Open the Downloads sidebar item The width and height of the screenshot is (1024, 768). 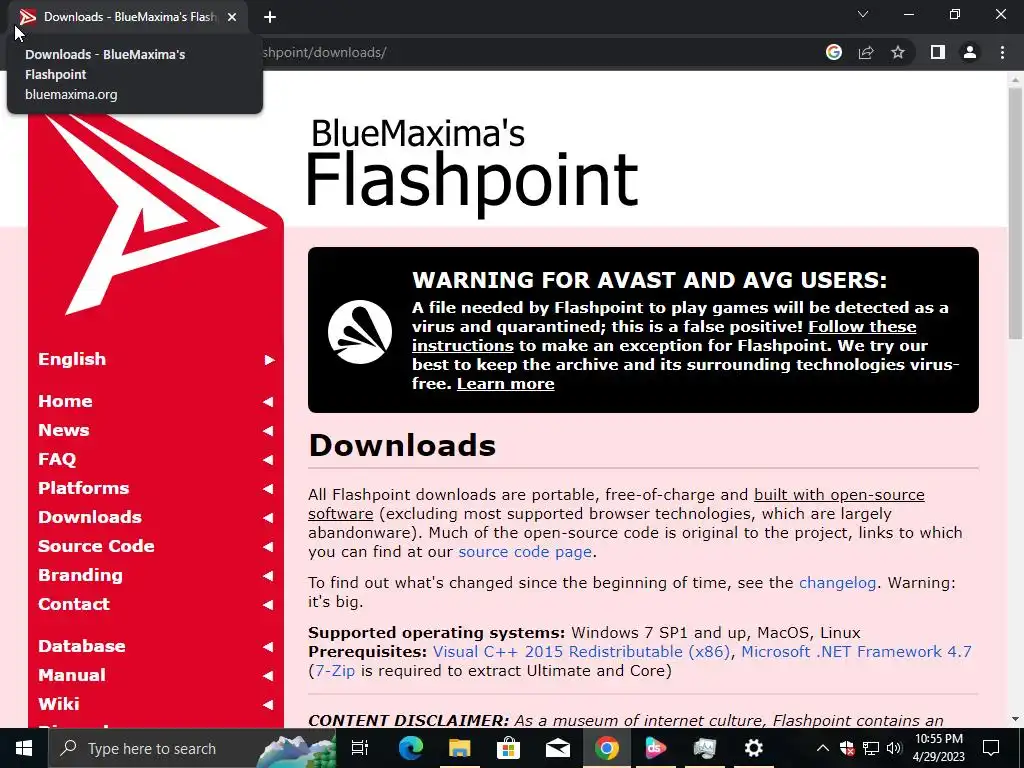coord(89,517)
